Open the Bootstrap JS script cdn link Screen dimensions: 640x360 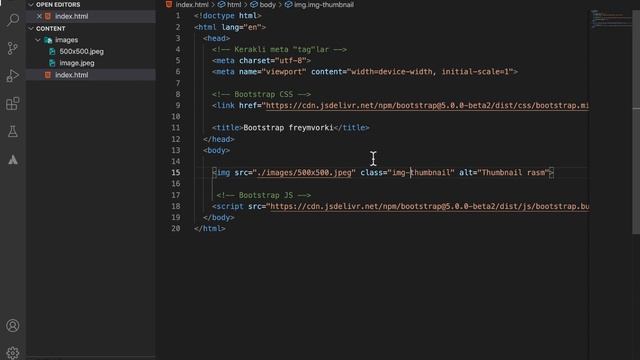pos(429,206)
